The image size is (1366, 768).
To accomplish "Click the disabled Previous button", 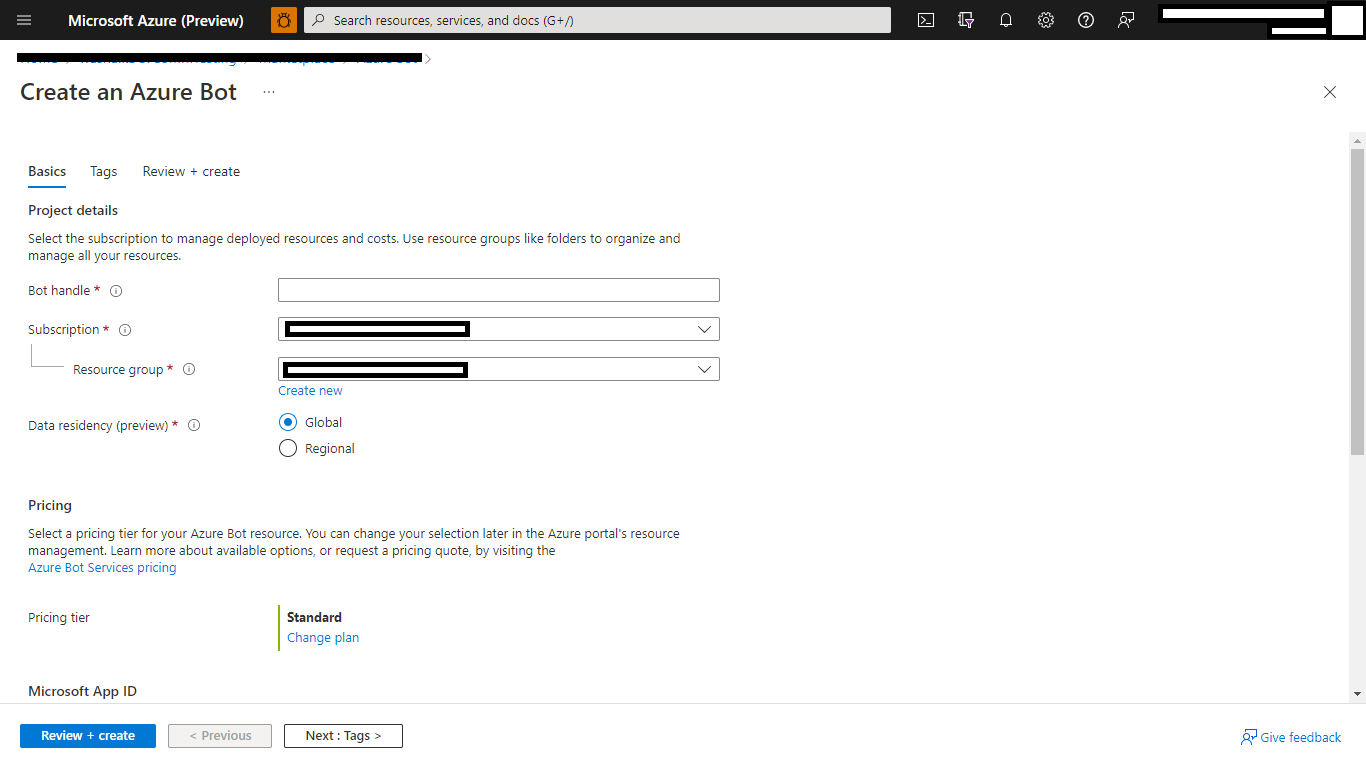I will [x=220, y=736].
